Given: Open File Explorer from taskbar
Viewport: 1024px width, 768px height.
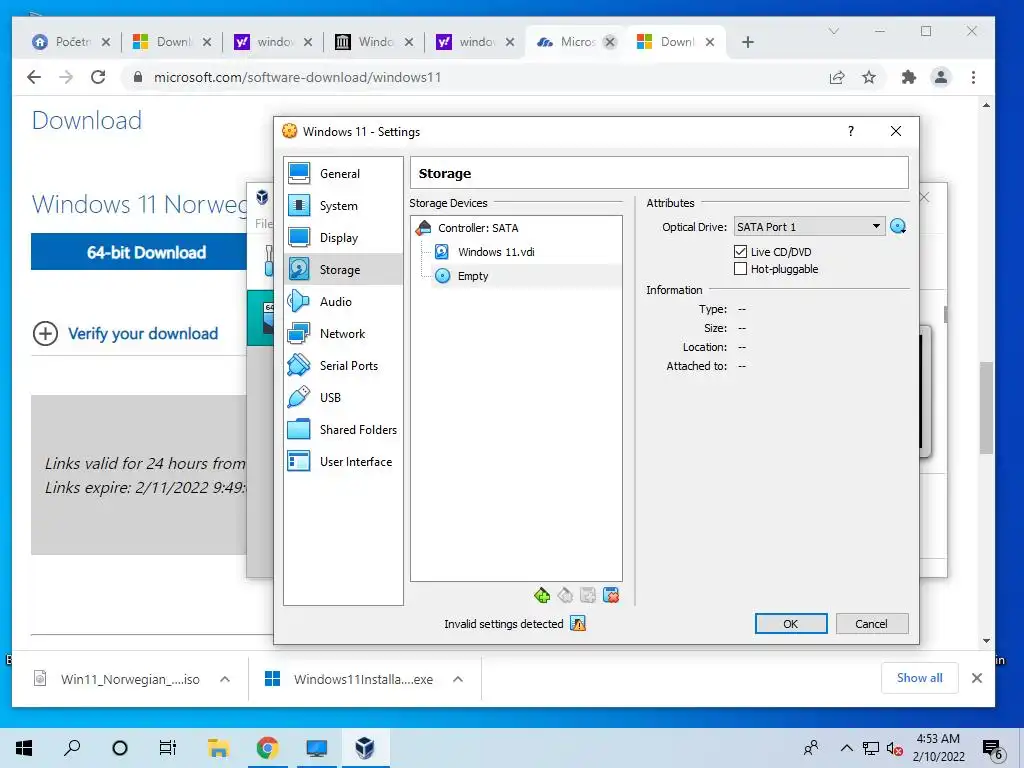Looking at the screenshot, I should pos(218,748).
